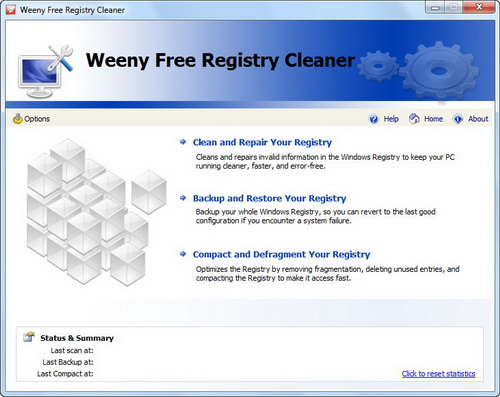
Task: Click the 'Click to reset statistics' link
Action: (x=438, y=374)
